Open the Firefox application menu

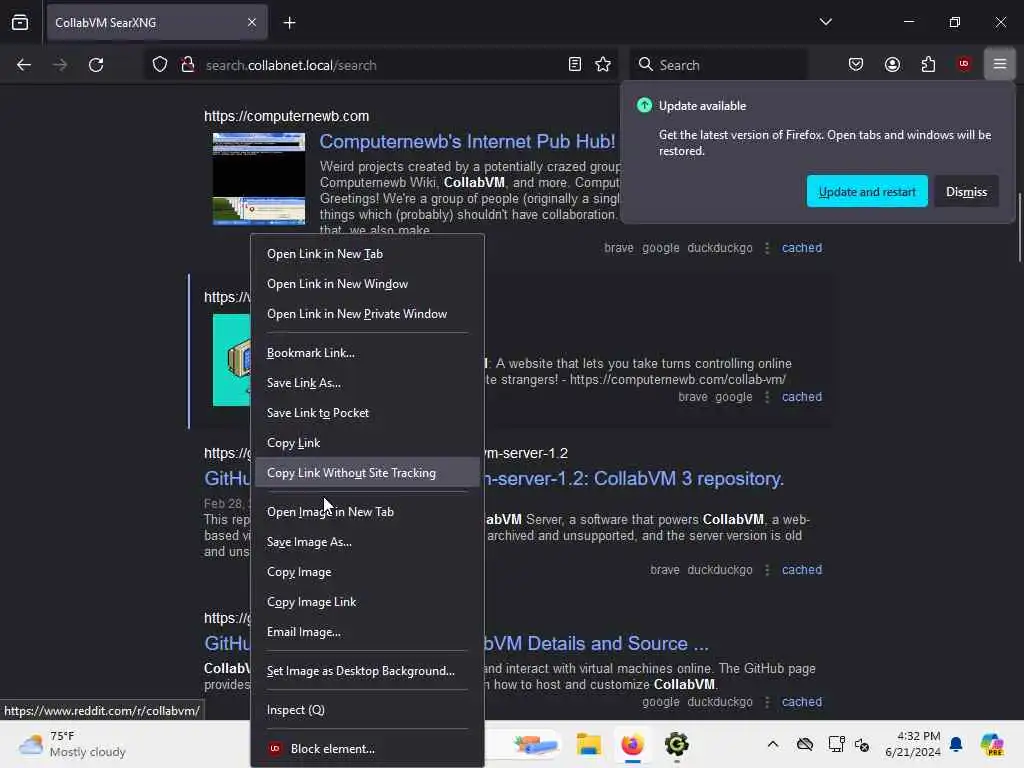coord(1000,64)
